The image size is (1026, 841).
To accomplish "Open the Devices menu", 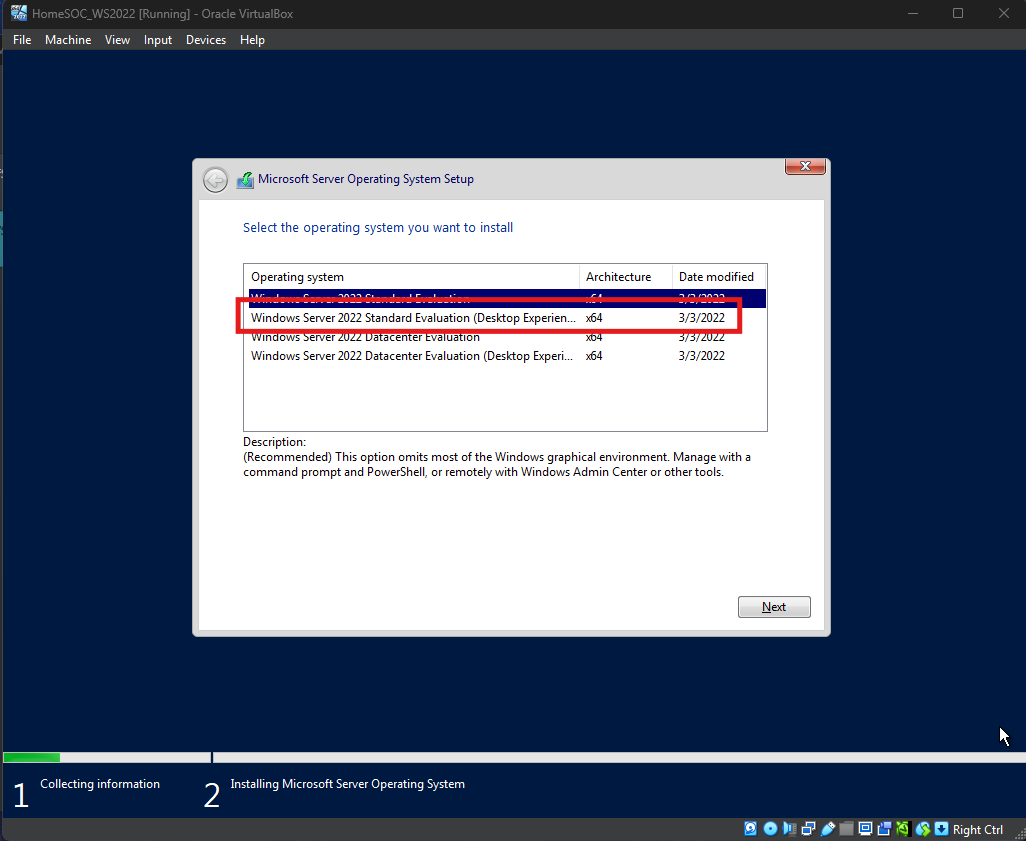I will 206,40.
